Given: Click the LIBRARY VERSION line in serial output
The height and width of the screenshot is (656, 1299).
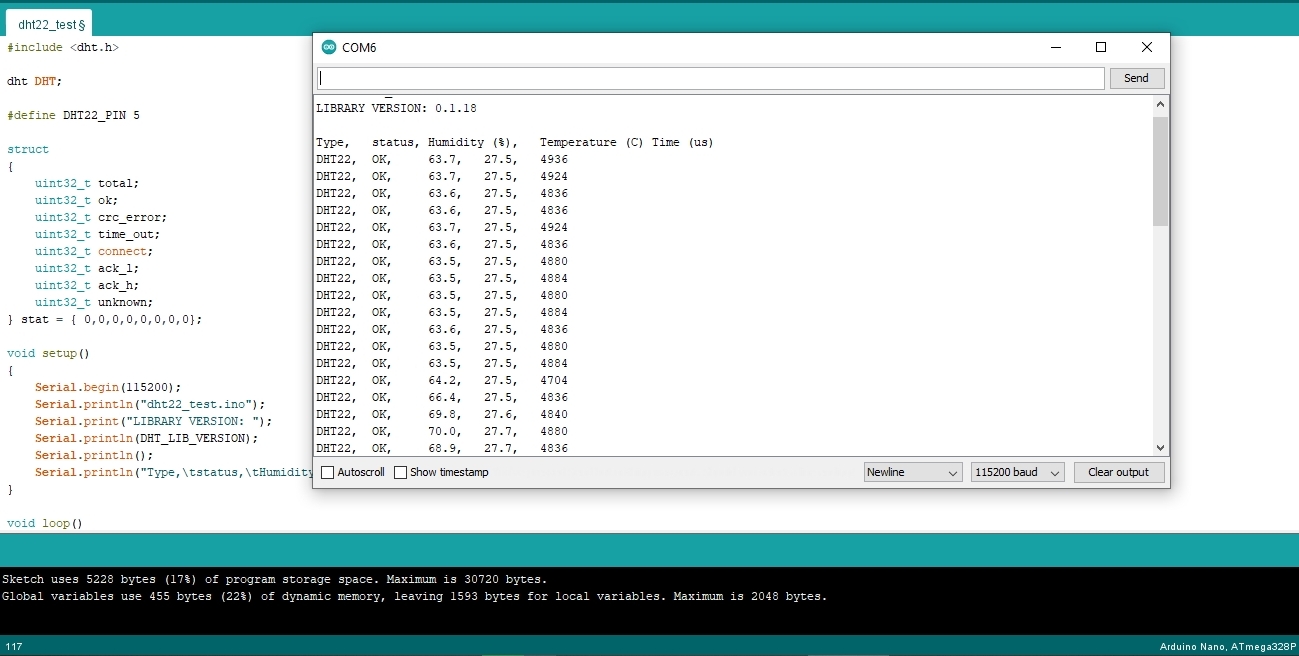Looking at the screenshot, I should [396, 108].
